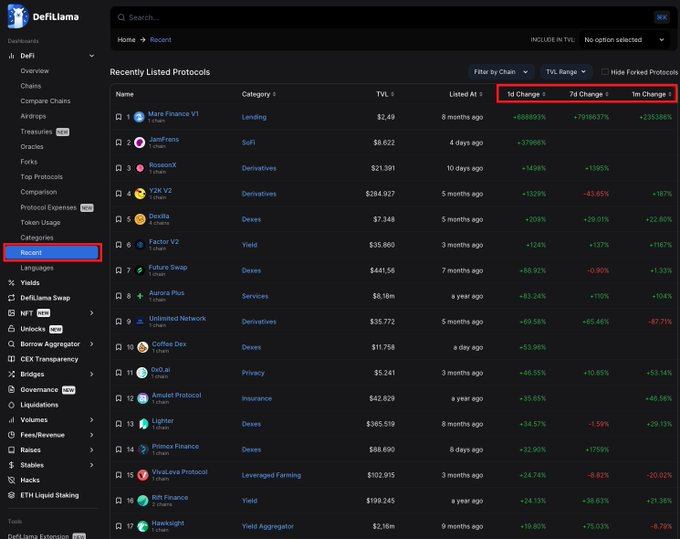Click RoseonX logo icon

click(140, 168)
